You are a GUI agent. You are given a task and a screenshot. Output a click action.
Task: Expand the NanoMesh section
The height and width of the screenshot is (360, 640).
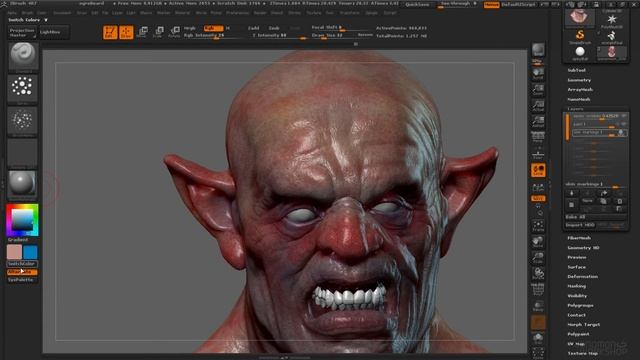click(x=579, y=99)
